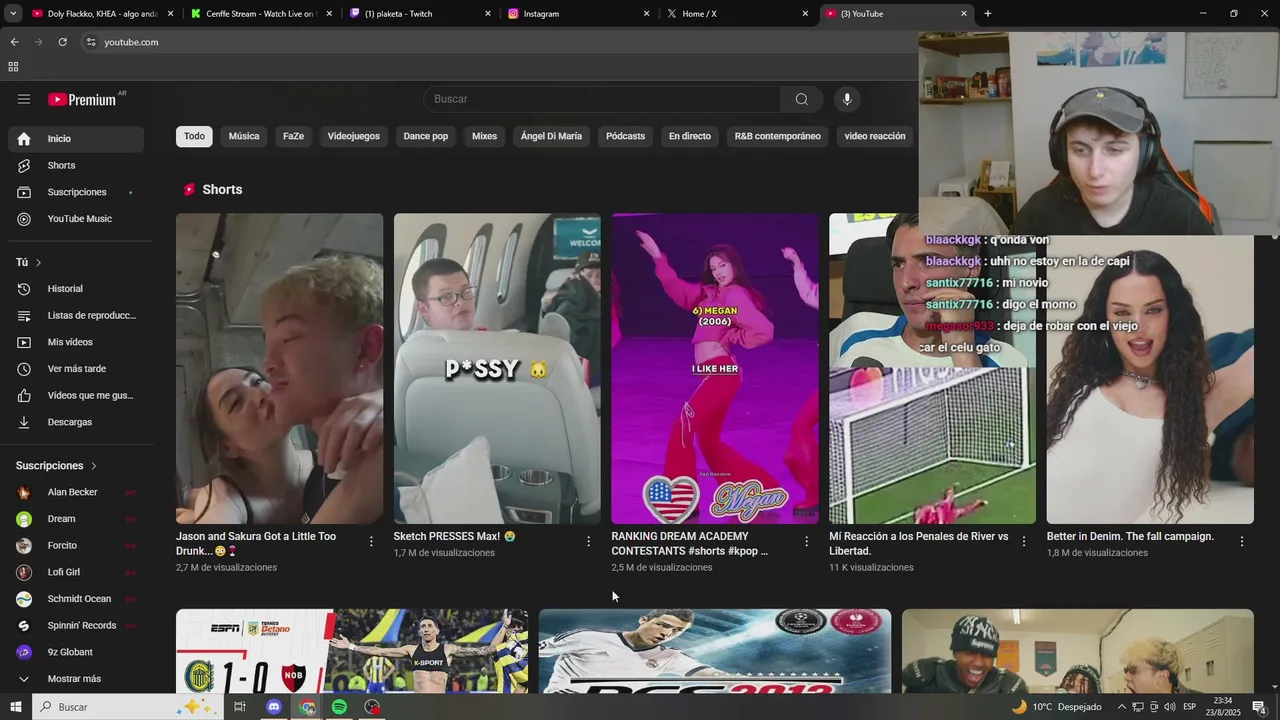Screen dimensions: 1280x720
Task: Open Spinnin' Records channel subscription
Action: (x=76, y=626)
